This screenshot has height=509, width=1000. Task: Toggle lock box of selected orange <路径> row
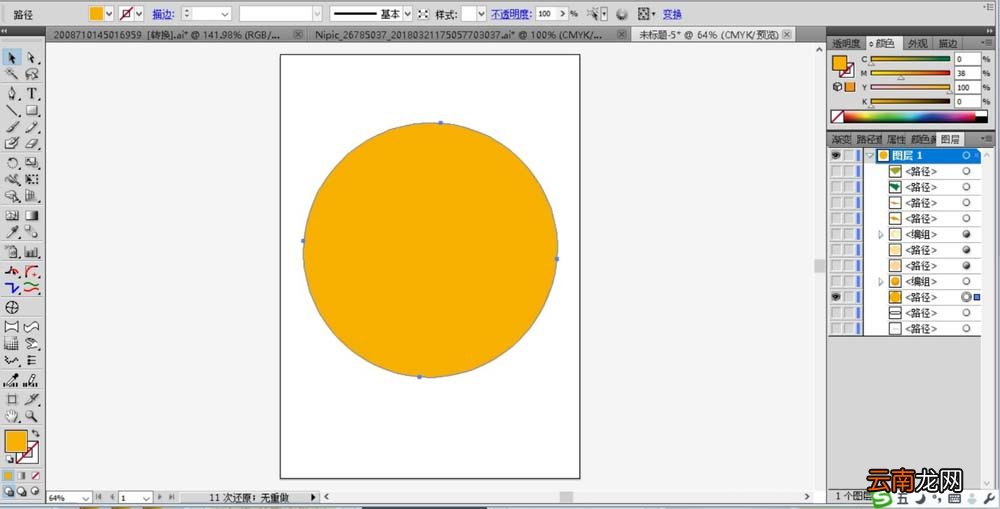coord(849,297)
